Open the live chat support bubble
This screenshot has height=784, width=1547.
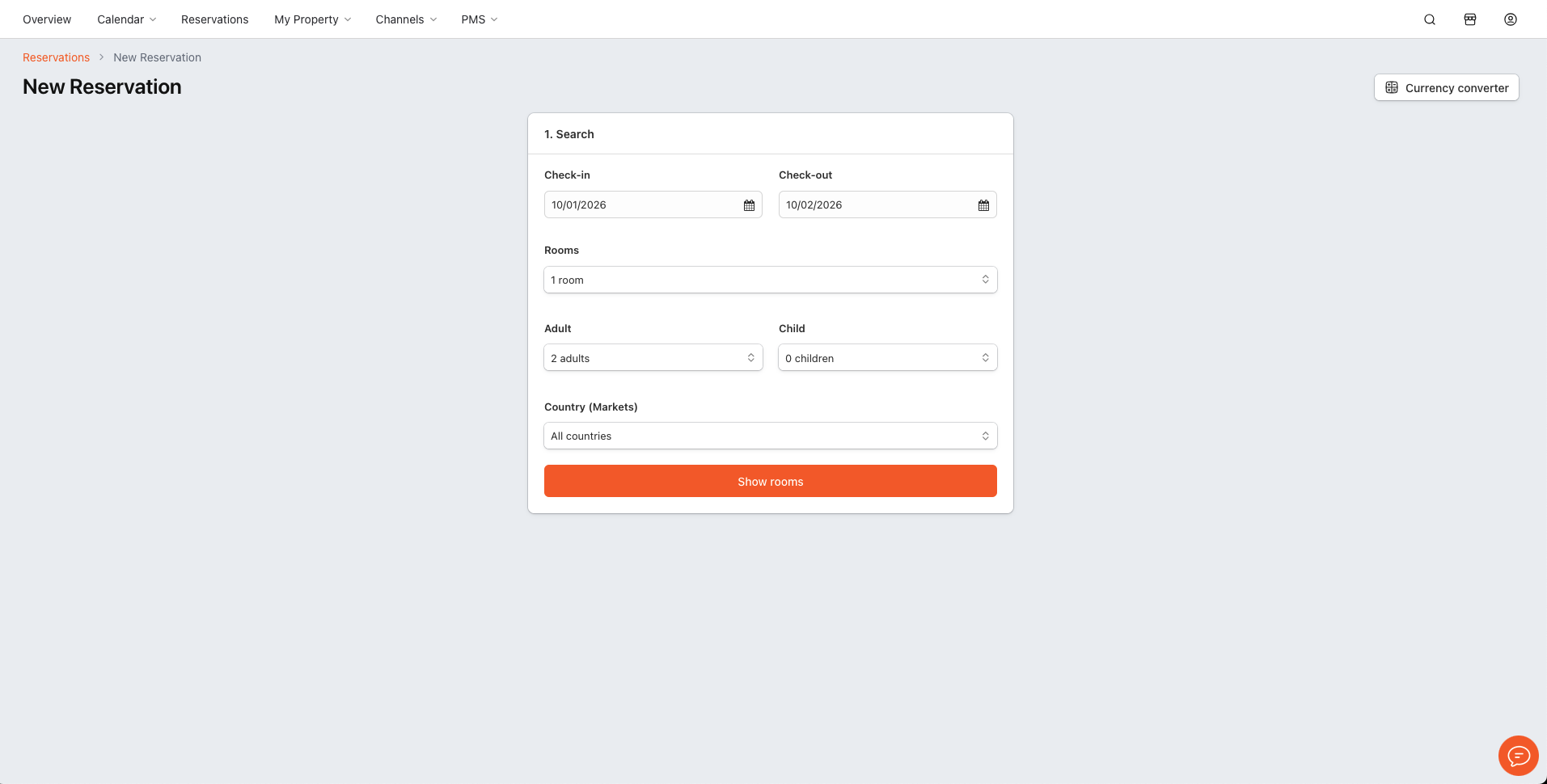click(1518, 756)
